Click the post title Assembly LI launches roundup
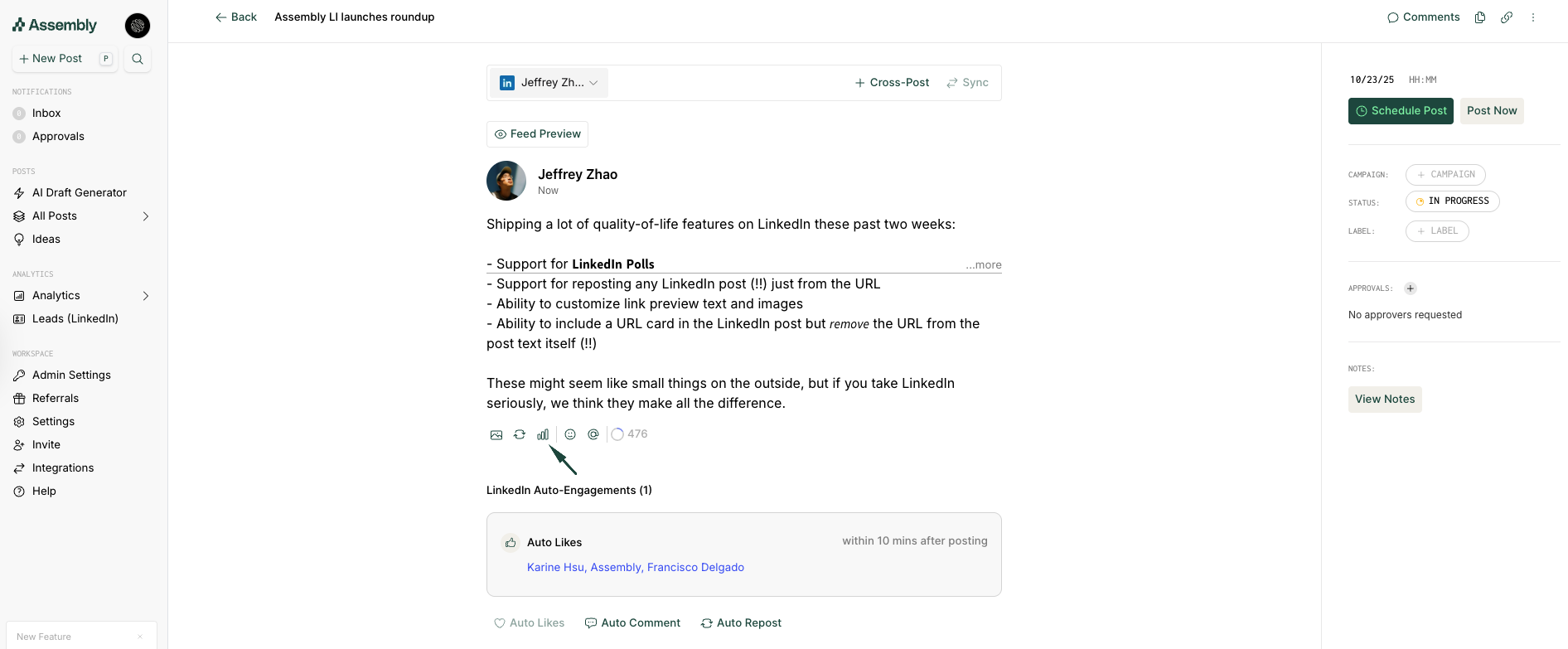1568x649 pixels. (x=355, y=17)
